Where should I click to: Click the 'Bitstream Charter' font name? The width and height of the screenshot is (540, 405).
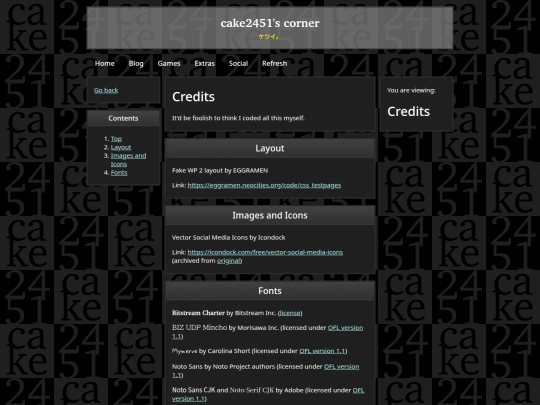pyautogui.click(x=198, y=313)
